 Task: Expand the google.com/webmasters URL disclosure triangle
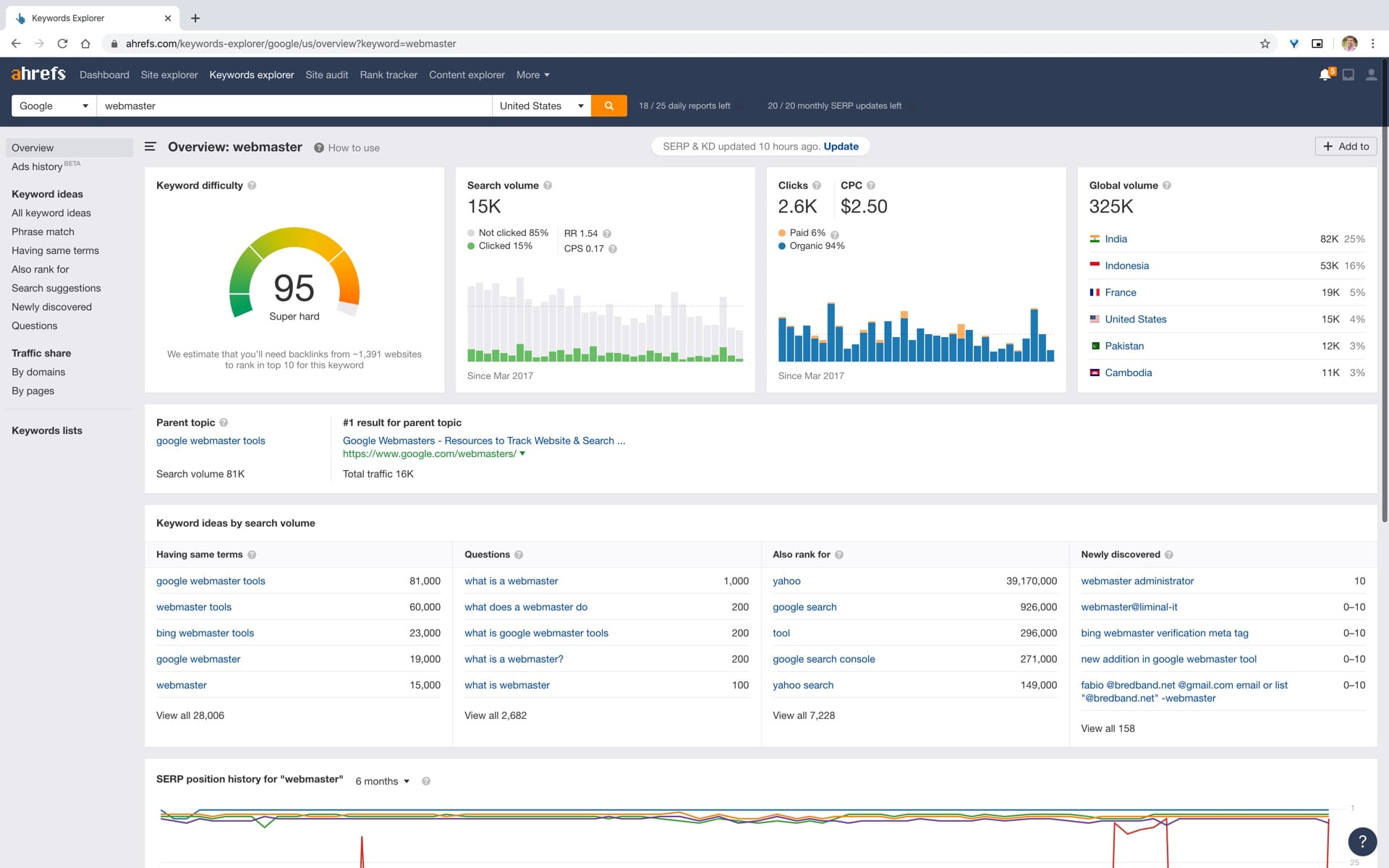tap(523, 454)
